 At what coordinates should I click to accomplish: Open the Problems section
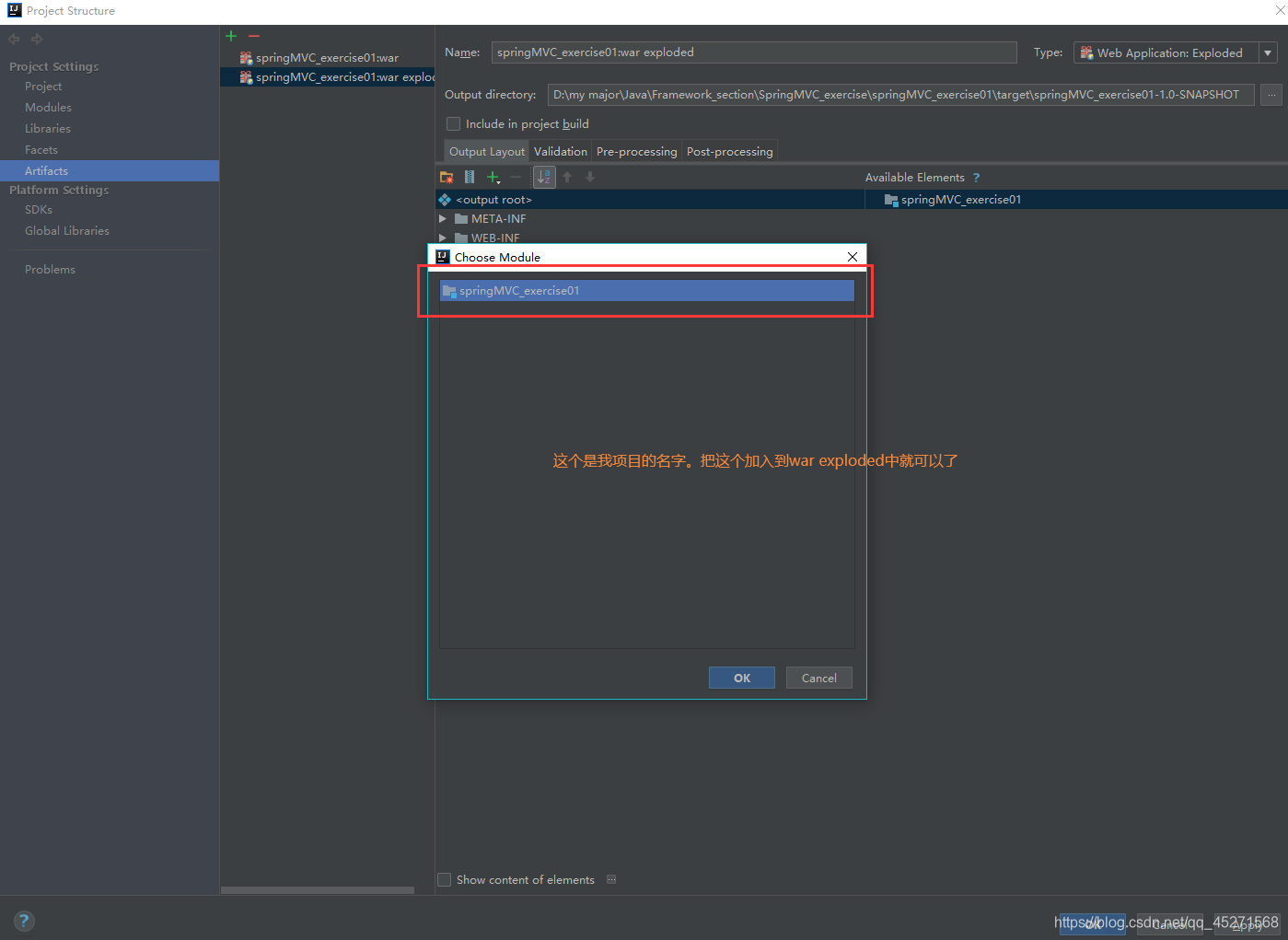coord(51,269)
